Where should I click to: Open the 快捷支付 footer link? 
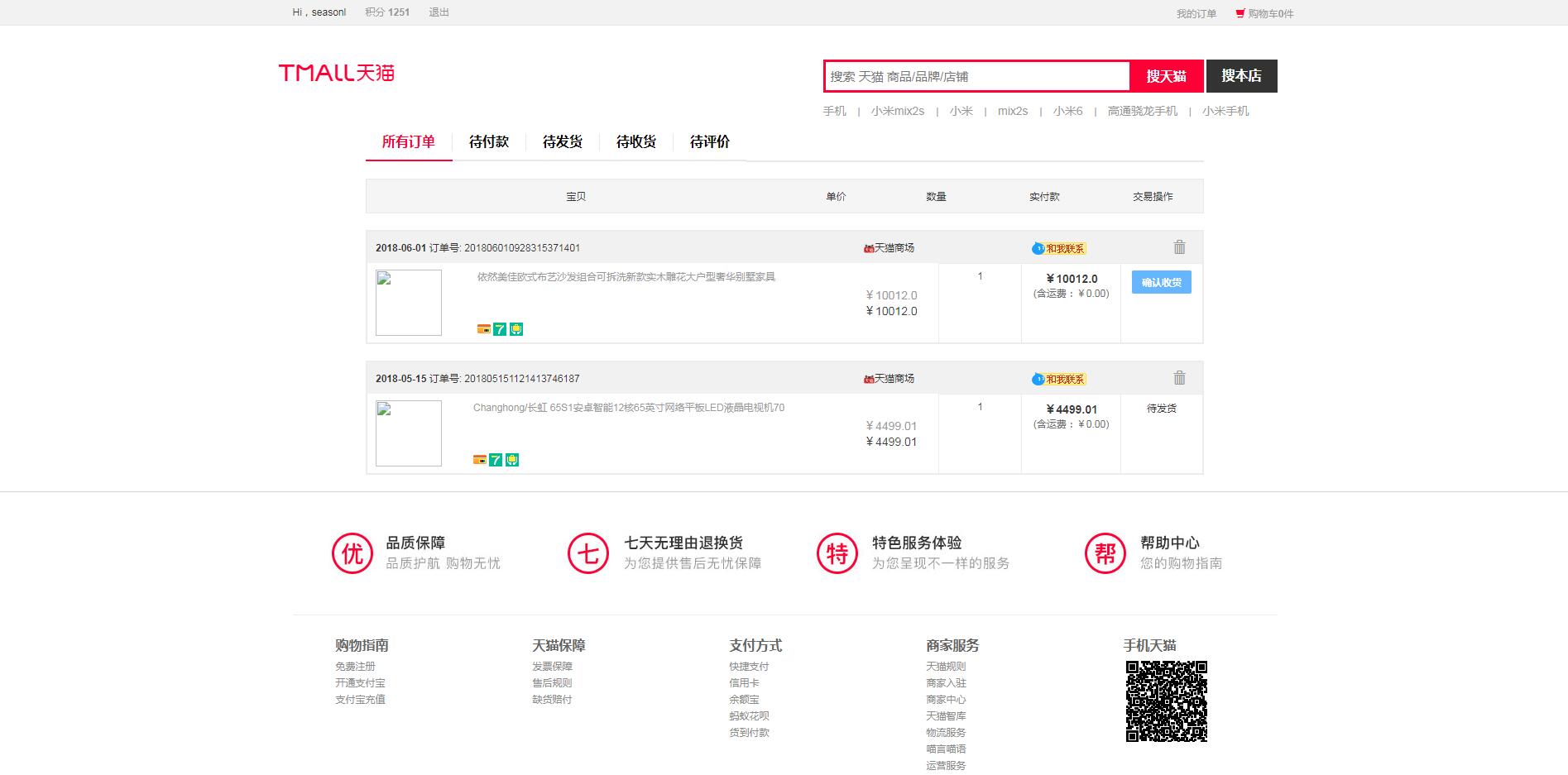(x=749, y=667)
